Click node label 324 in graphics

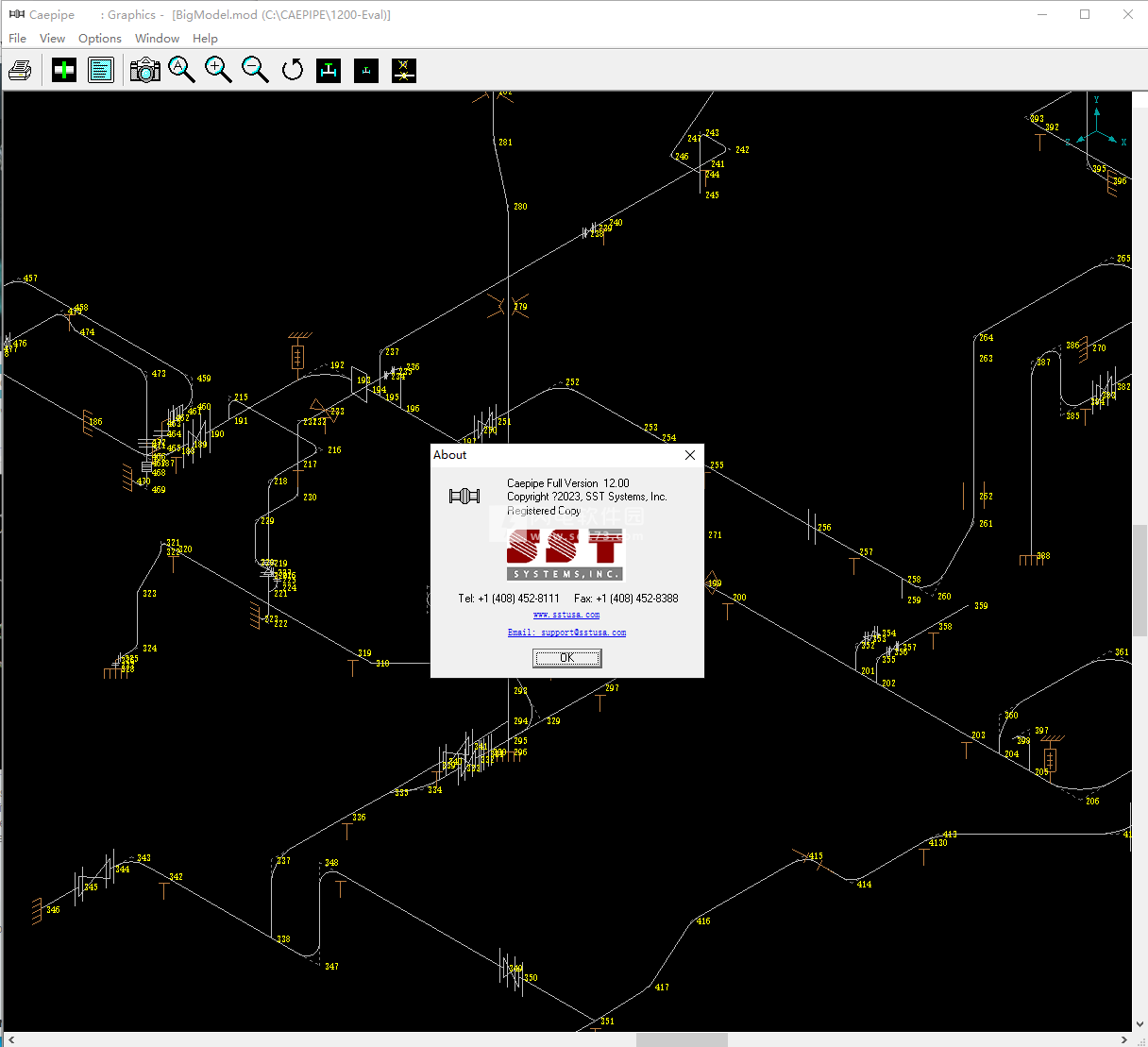tap(149, 649)
